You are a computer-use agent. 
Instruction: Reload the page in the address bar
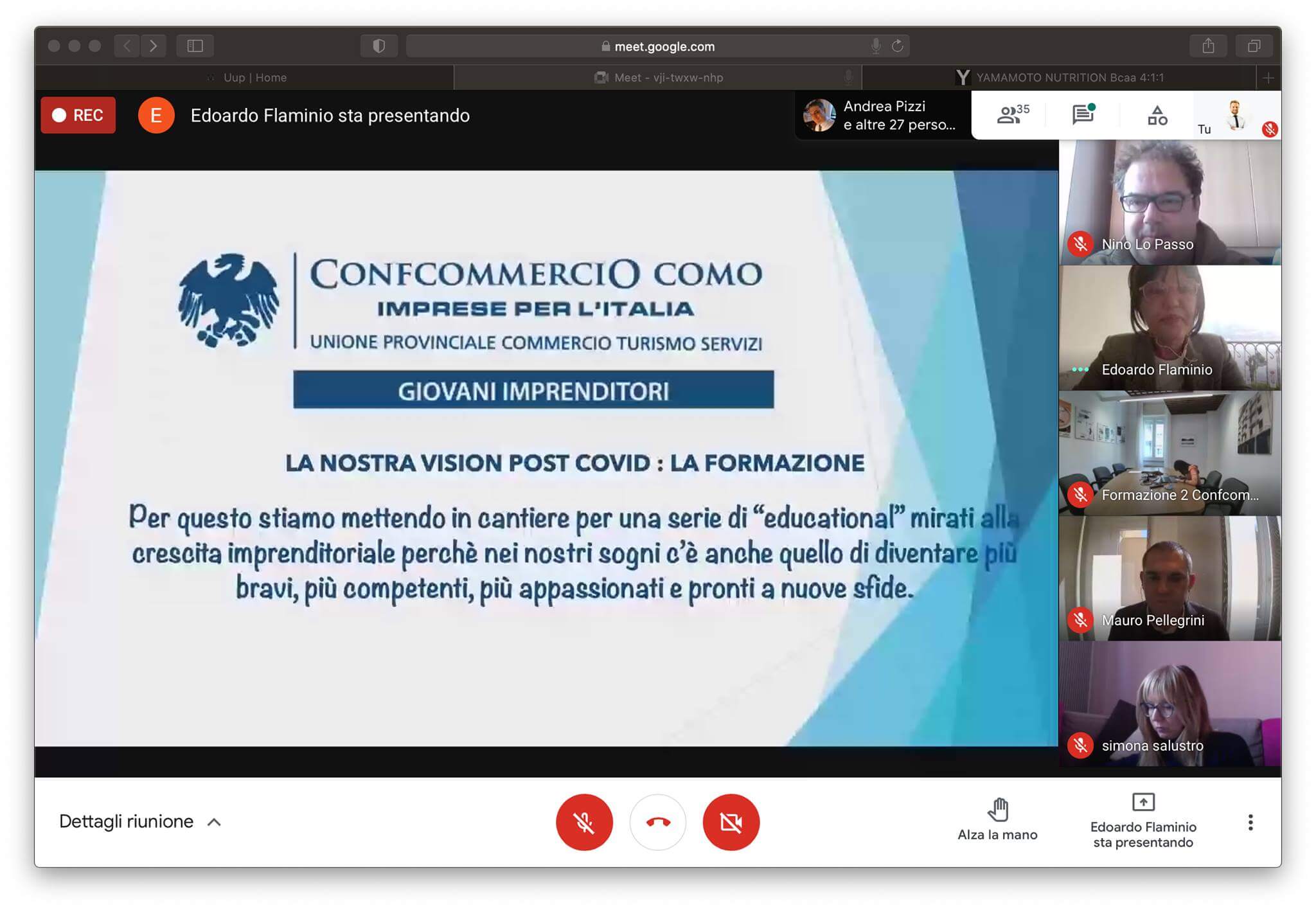(898, 46)
